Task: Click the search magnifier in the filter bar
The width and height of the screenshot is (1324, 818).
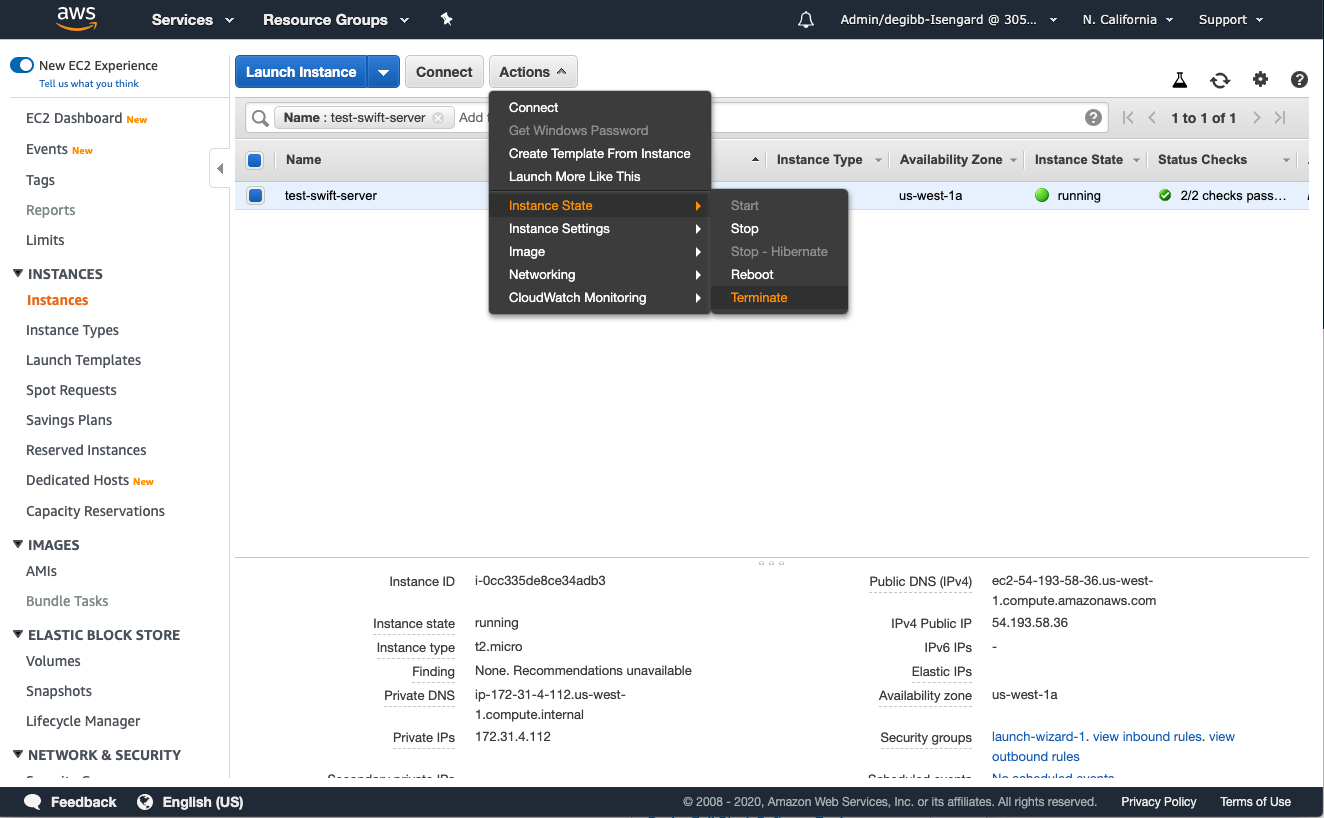Action: pyautogui.click(x=259, y=117)
